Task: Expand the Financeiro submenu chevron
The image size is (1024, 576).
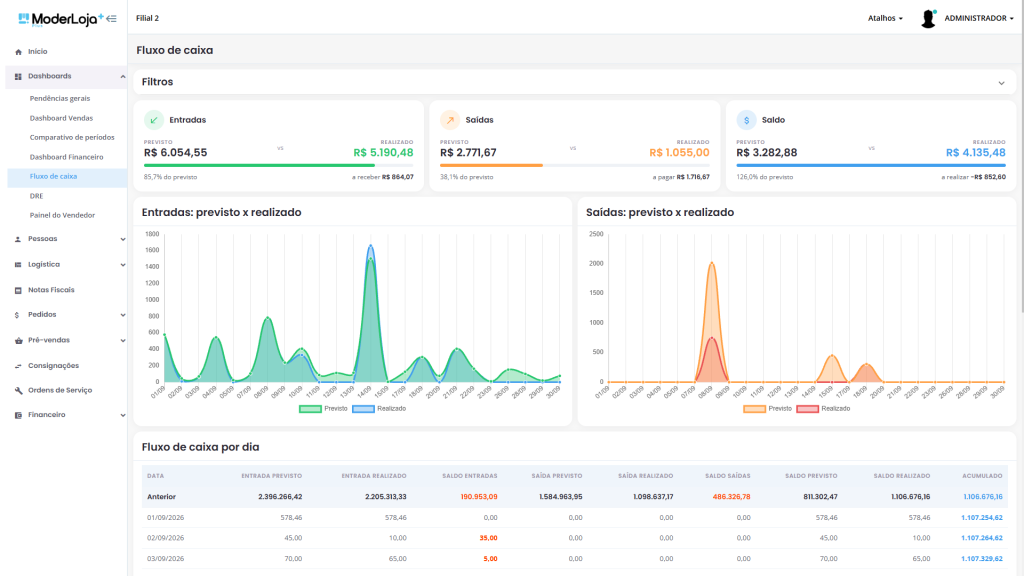Action: [122, 415]
